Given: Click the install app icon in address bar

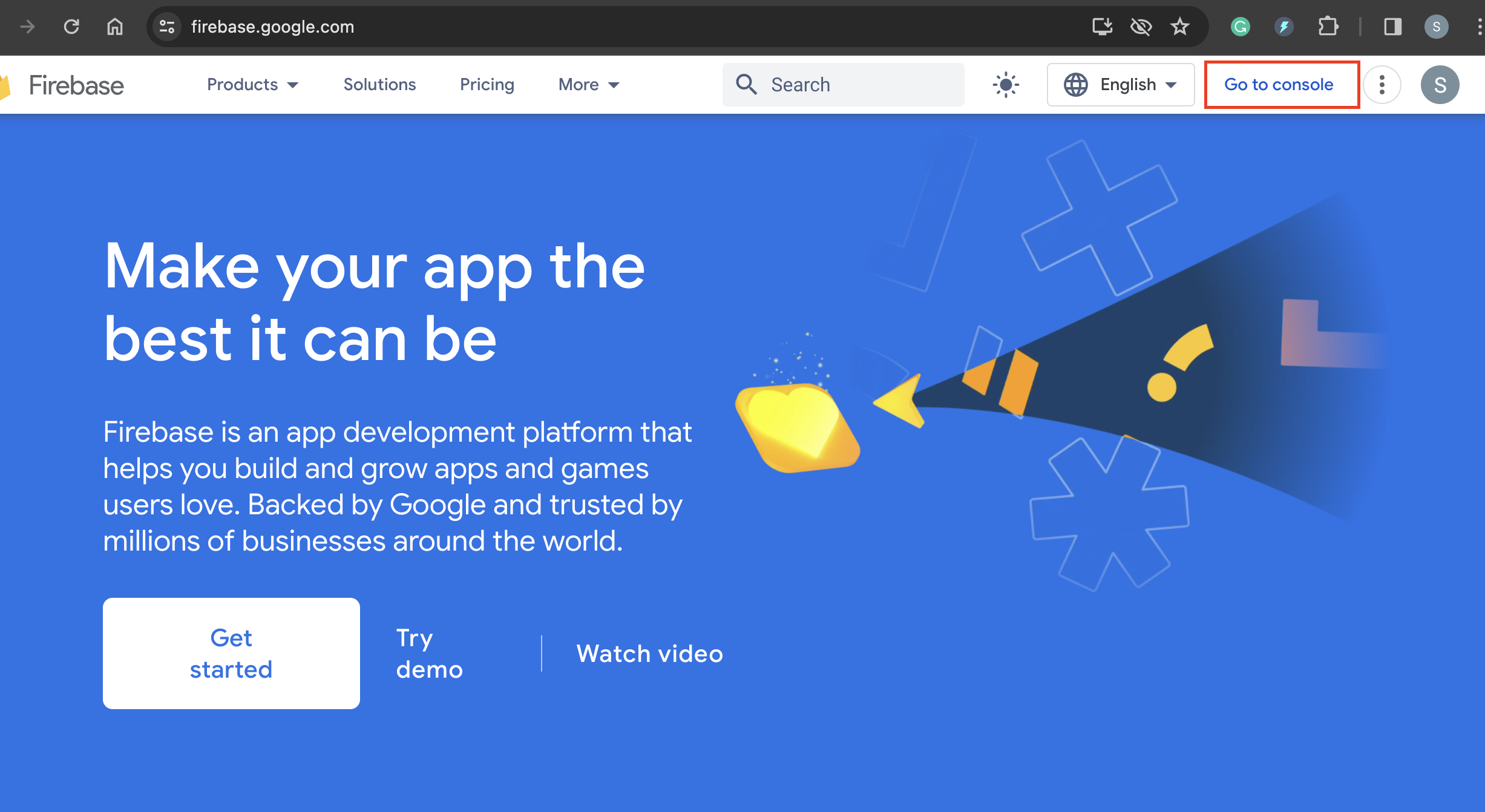Looking at the screenshot, I should [x=1102, y=27].
